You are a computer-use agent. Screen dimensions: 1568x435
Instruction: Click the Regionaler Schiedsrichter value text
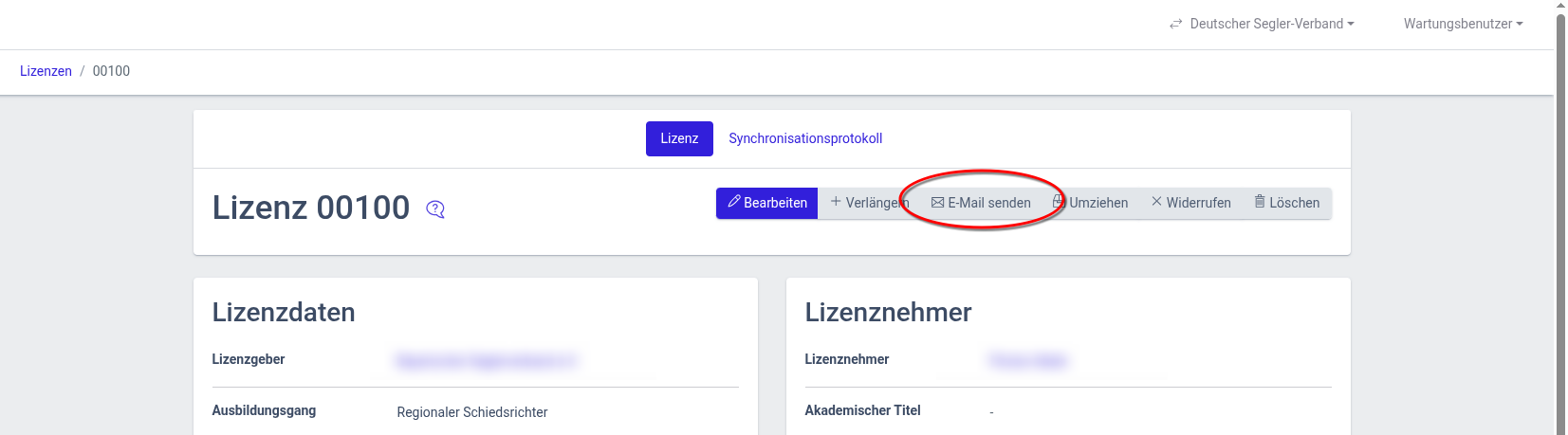click(471, 412)
